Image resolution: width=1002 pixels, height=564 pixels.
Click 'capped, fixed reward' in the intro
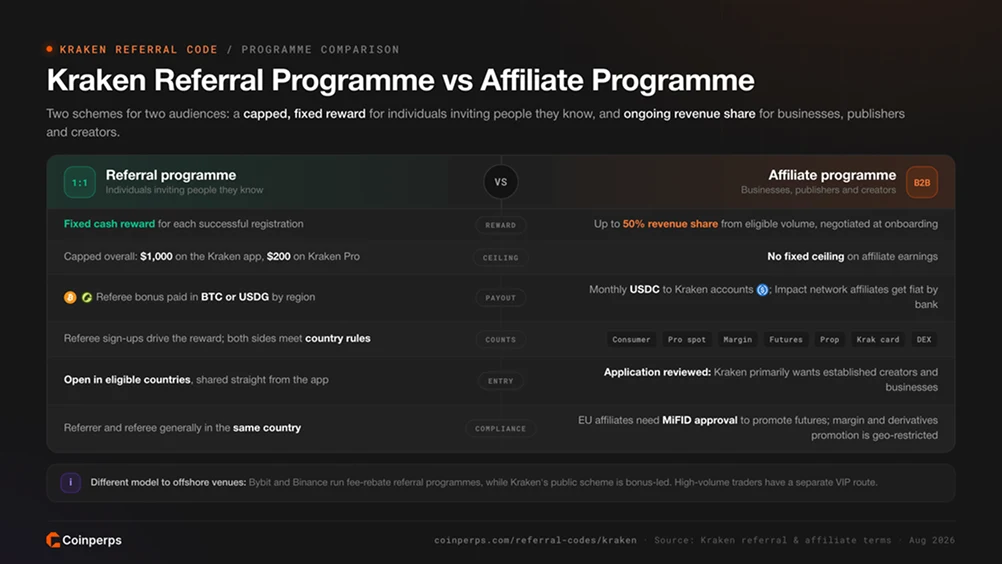pos(304,114)
